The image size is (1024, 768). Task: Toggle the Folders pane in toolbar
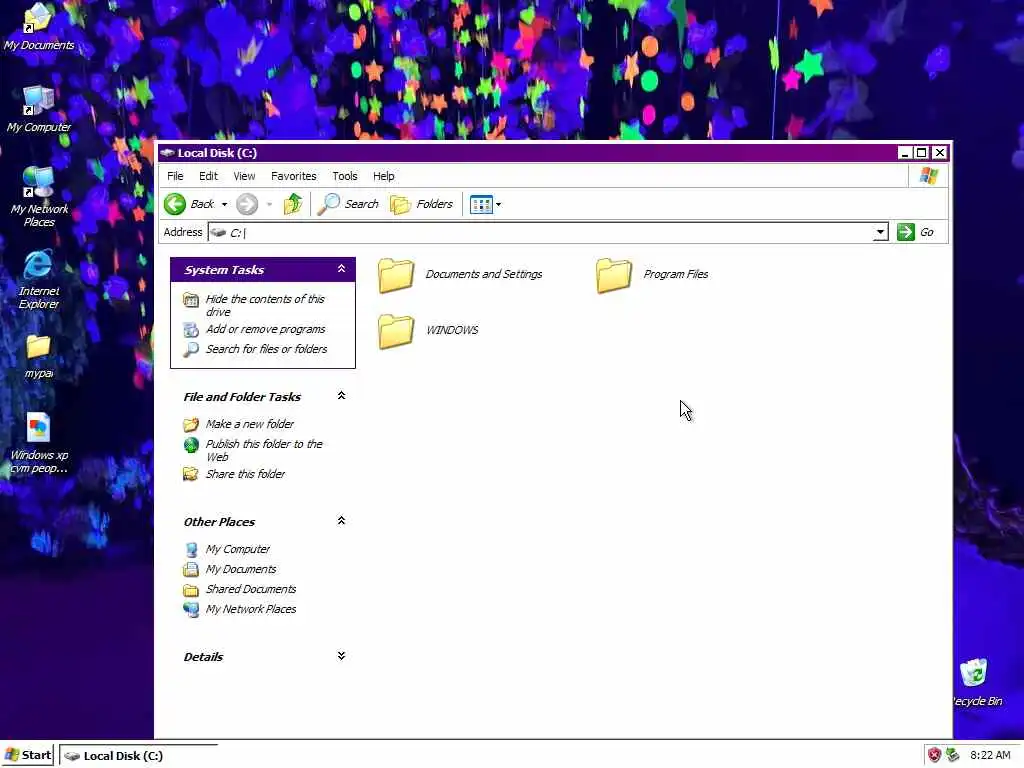[x=421, y=204]
